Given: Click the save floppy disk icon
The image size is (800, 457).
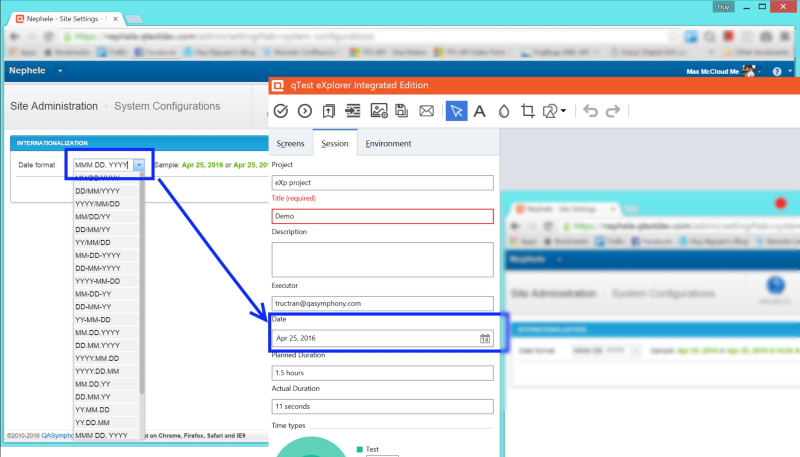Looking at the screenshot, I should pos(402,111).
